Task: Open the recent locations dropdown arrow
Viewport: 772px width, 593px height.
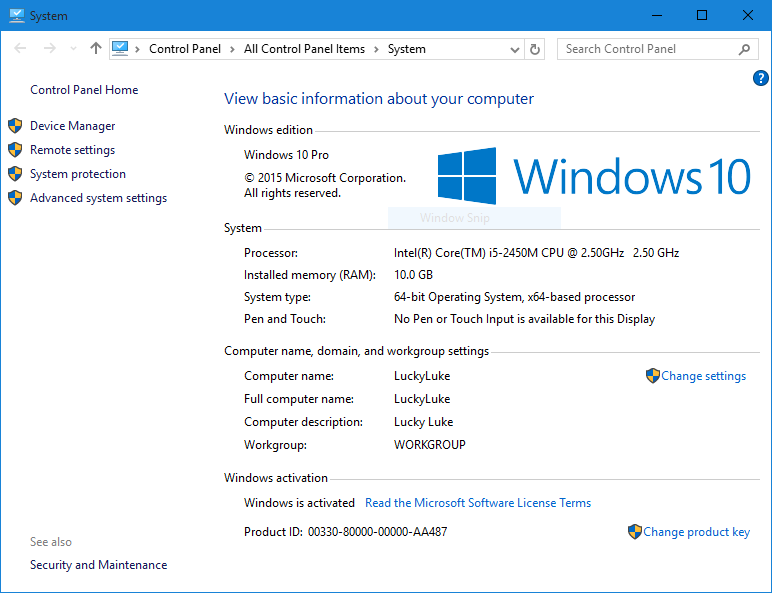Action: tap(73, 49)
